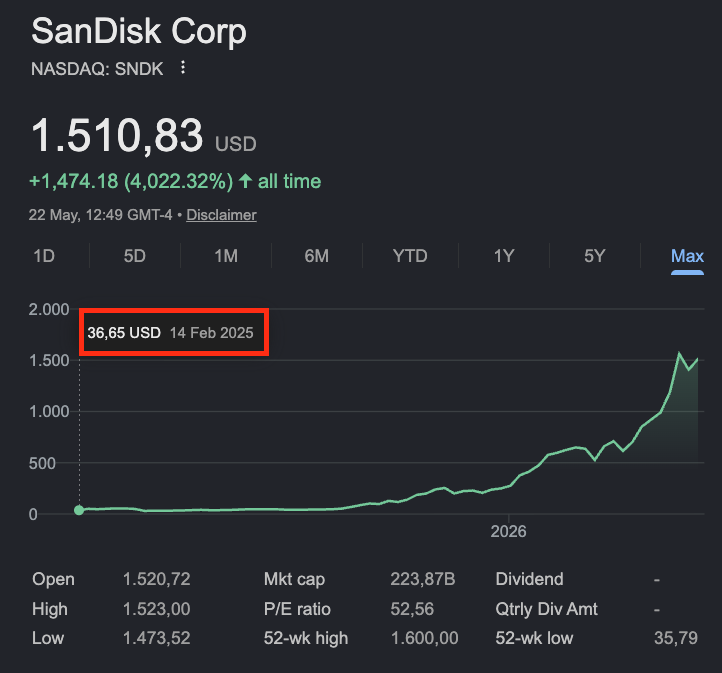Click the green data point marker on chart
This screenshot has width=722, height=673.
pos(79,510)
